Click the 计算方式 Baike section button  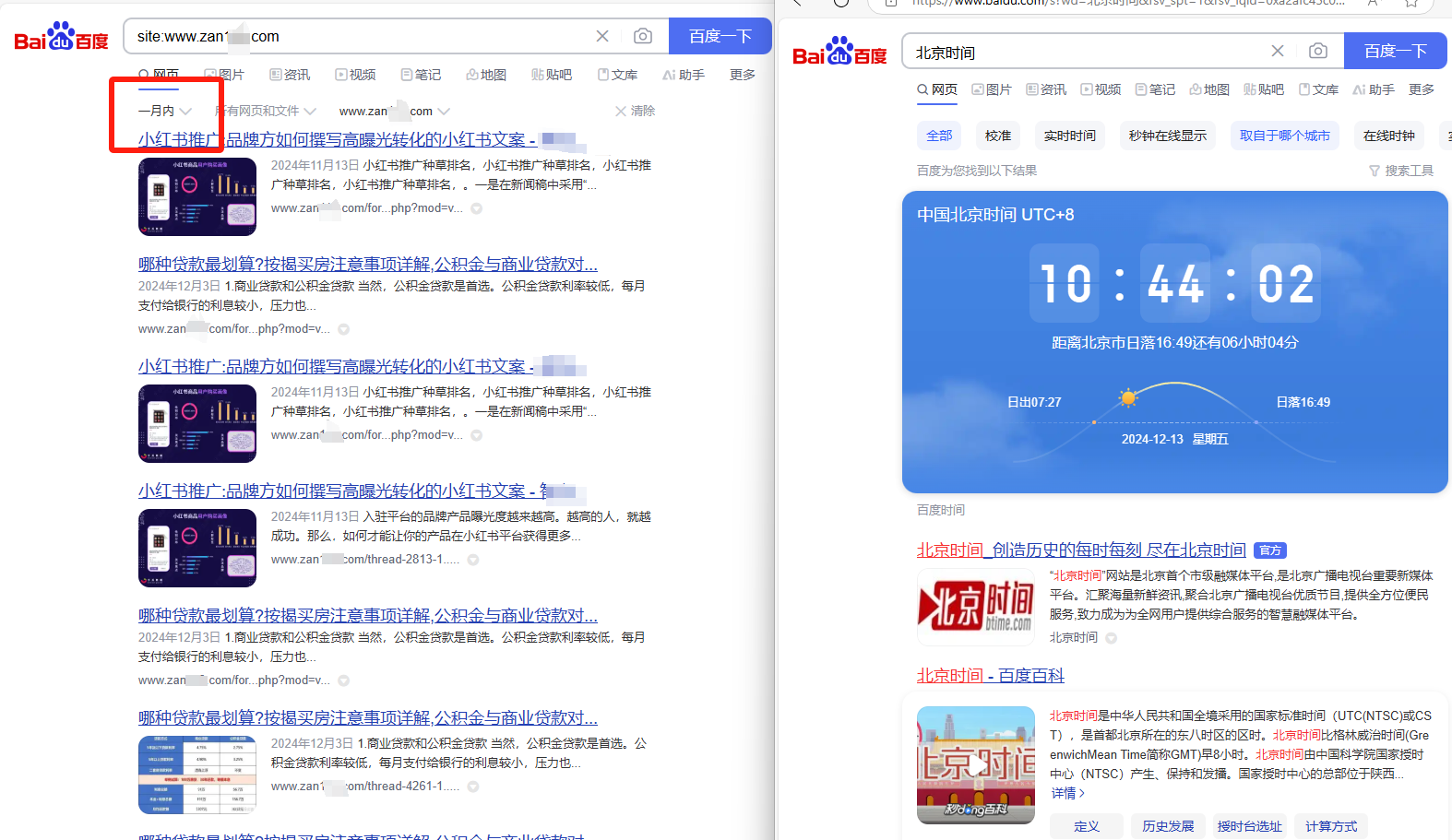coord(1331,826)
